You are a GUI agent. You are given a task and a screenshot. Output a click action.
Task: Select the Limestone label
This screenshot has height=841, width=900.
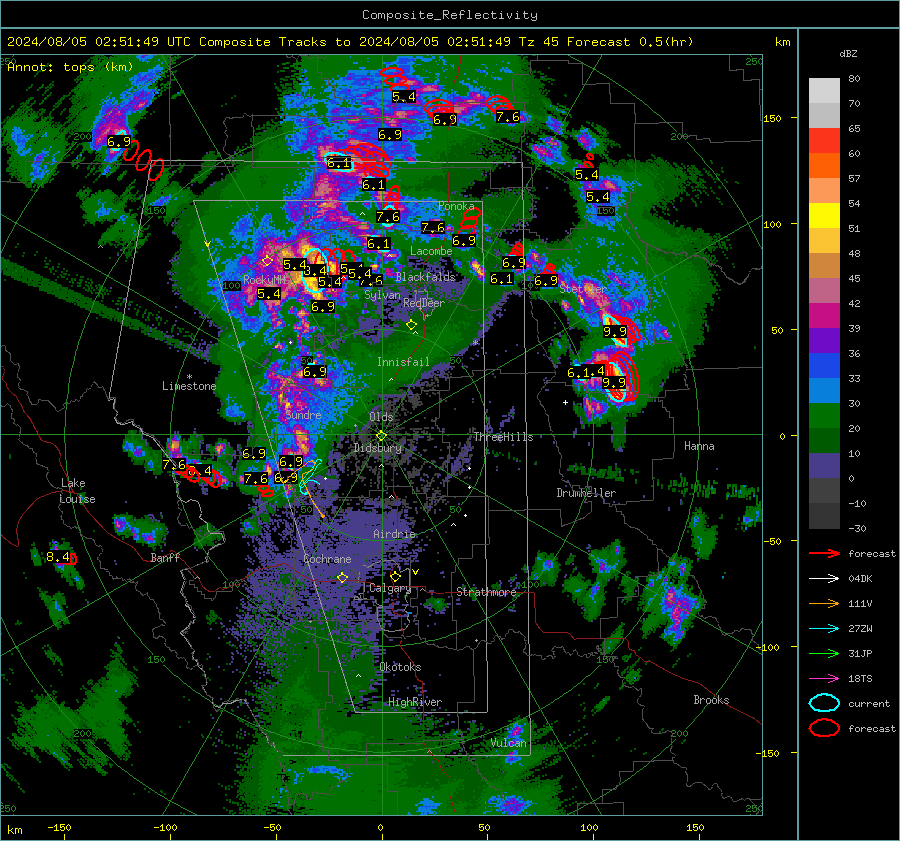(189, 386)
